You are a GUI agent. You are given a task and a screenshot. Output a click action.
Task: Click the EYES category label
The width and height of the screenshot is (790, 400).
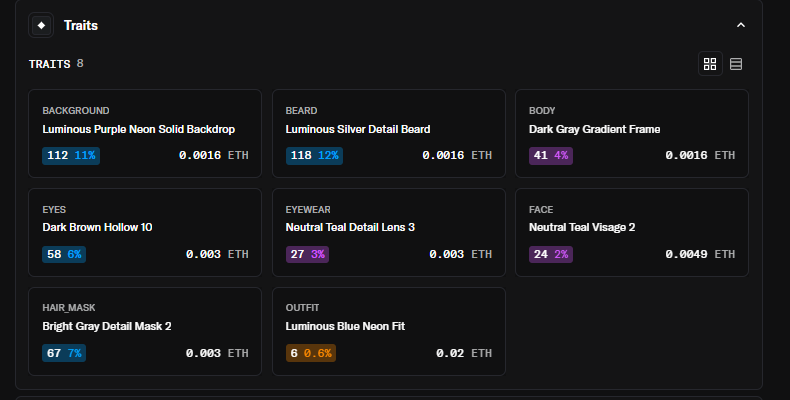click(x=54, y=210)
